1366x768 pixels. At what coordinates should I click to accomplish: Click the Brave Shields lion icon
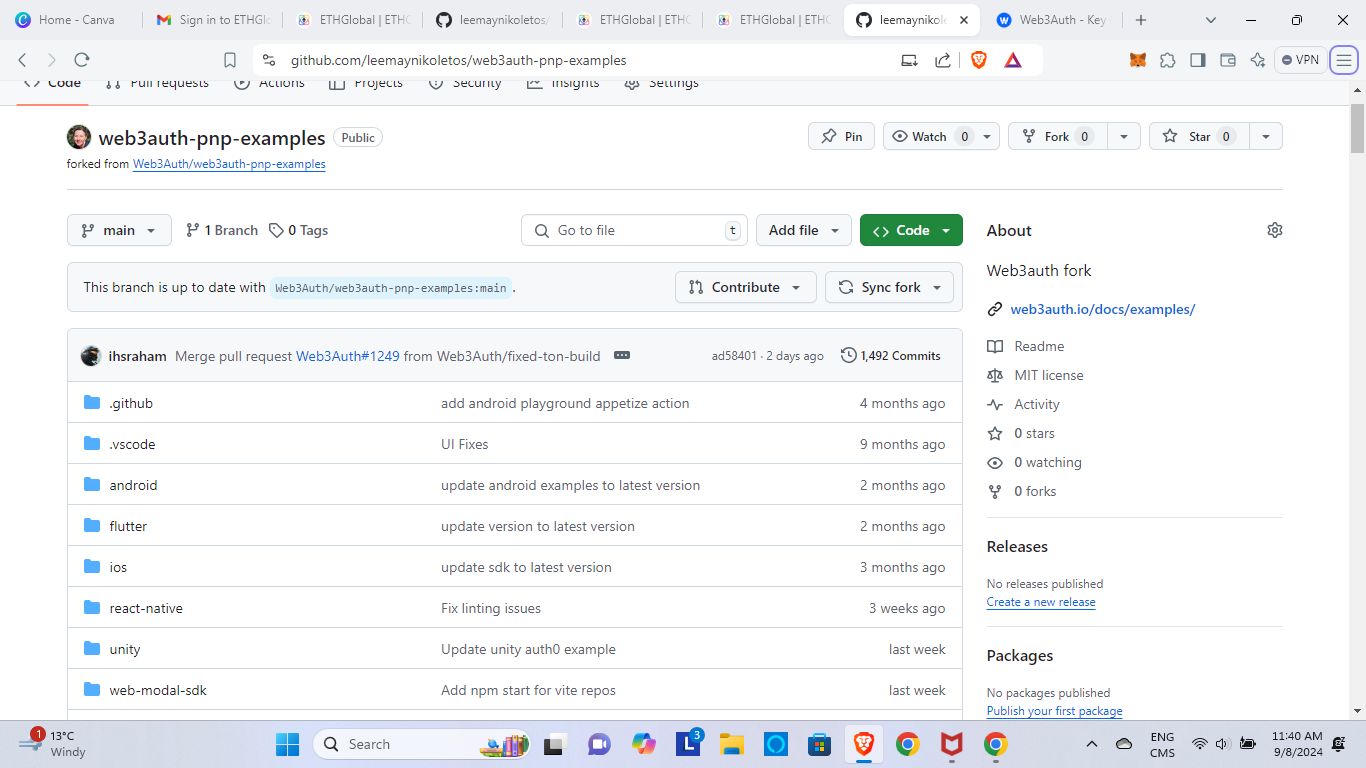tap(978, 60)
